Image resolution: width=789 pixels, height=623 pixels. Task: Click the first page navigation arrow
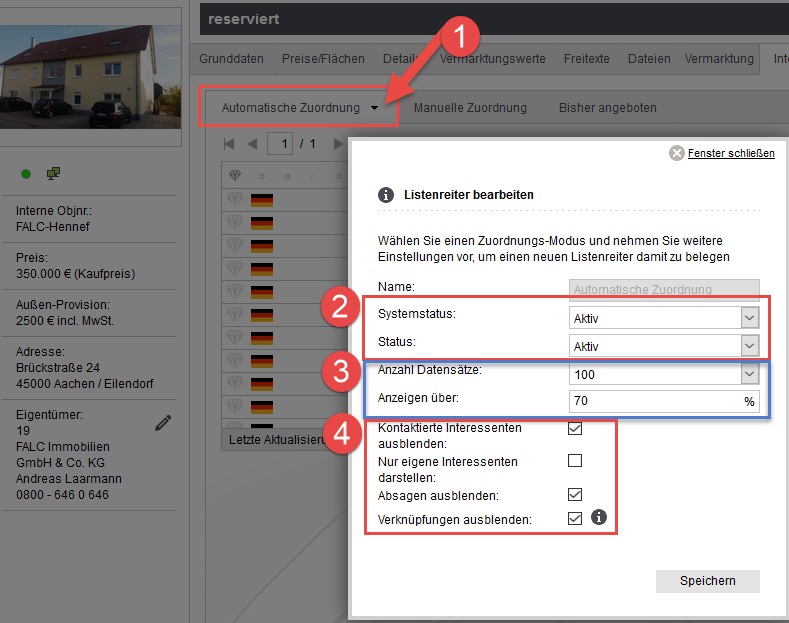click(230, 144)
